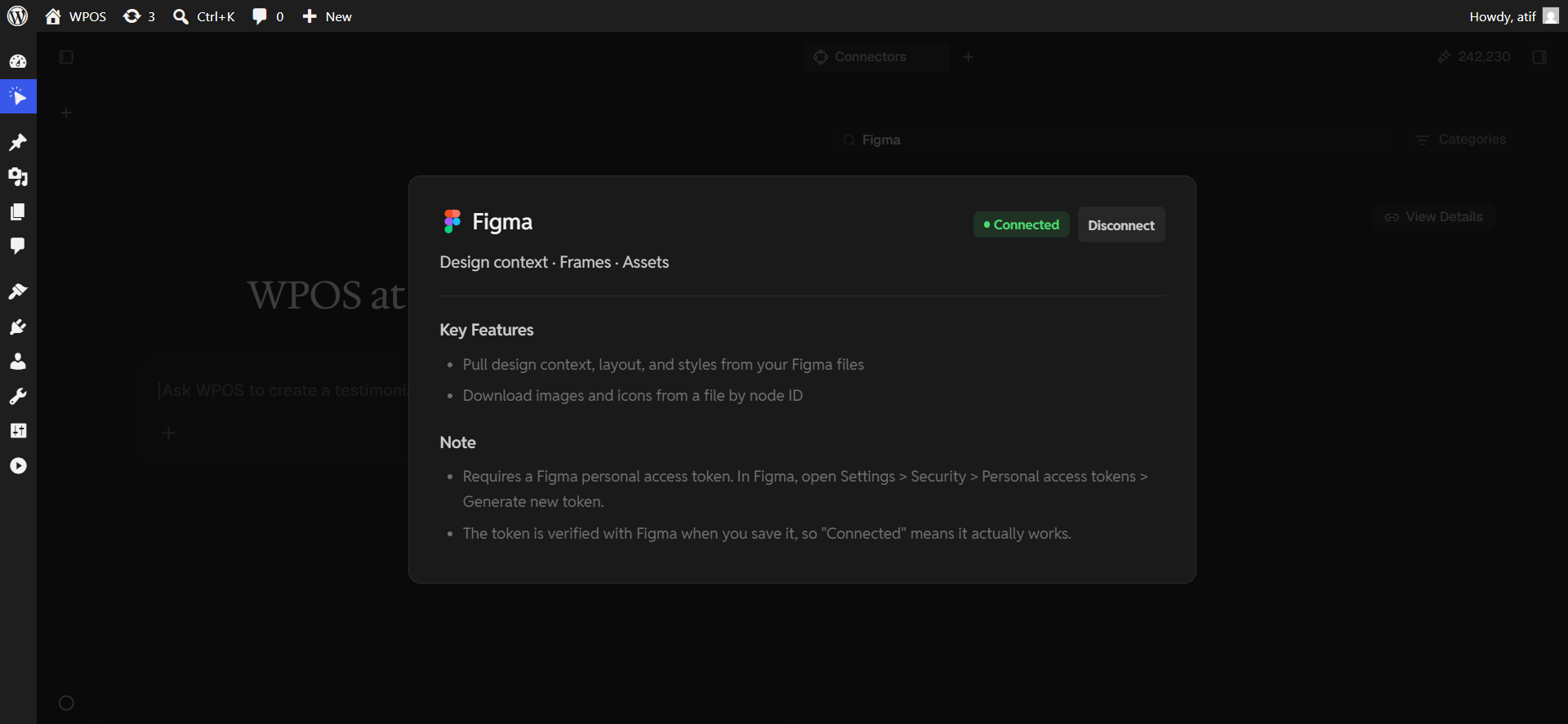1568x724 pixels.
Task: Open Settings via the sliders icon
Action: [18, 431]
